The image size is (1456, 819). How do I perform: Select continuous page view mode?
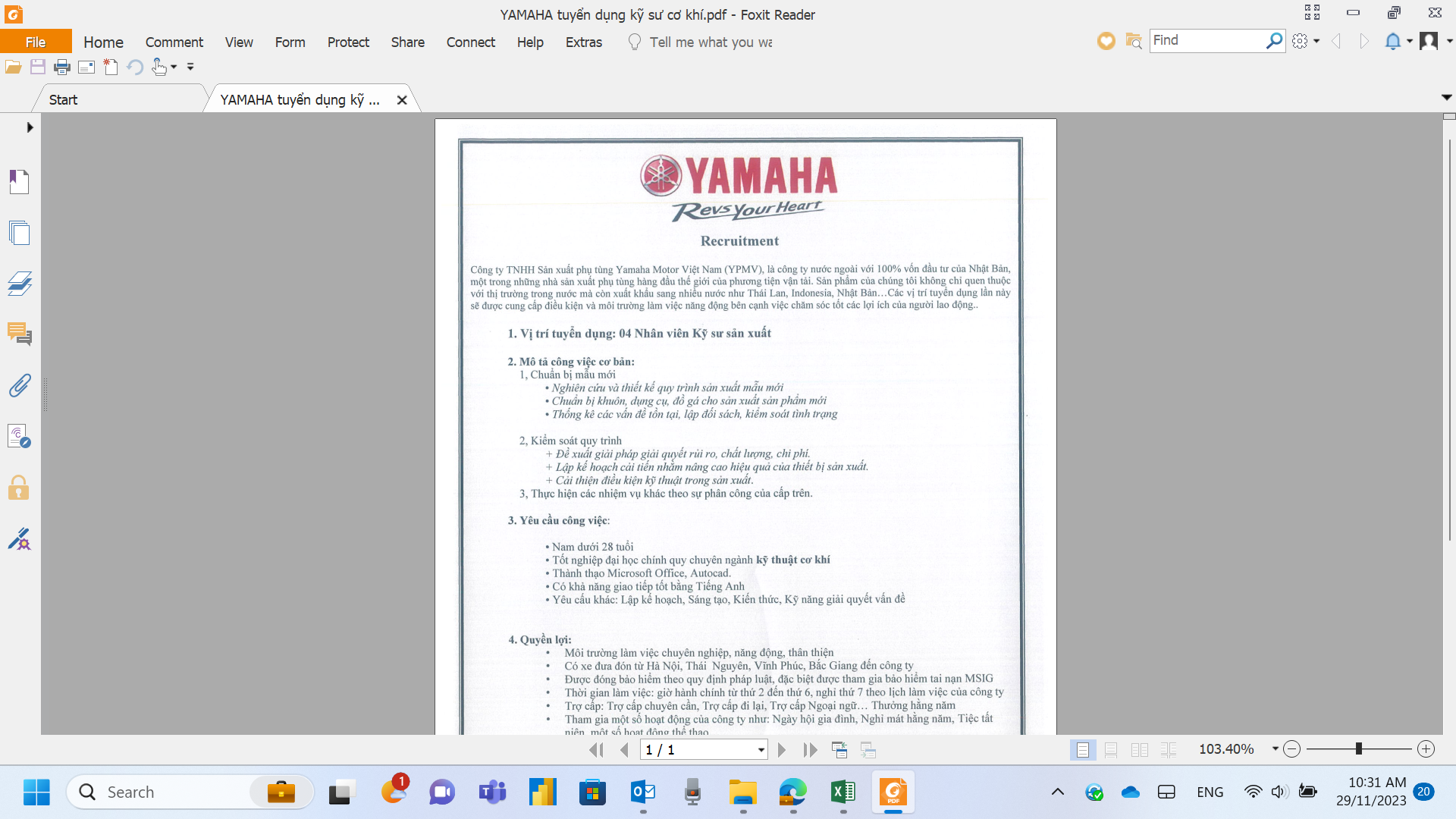click(x=1111, y=750)
